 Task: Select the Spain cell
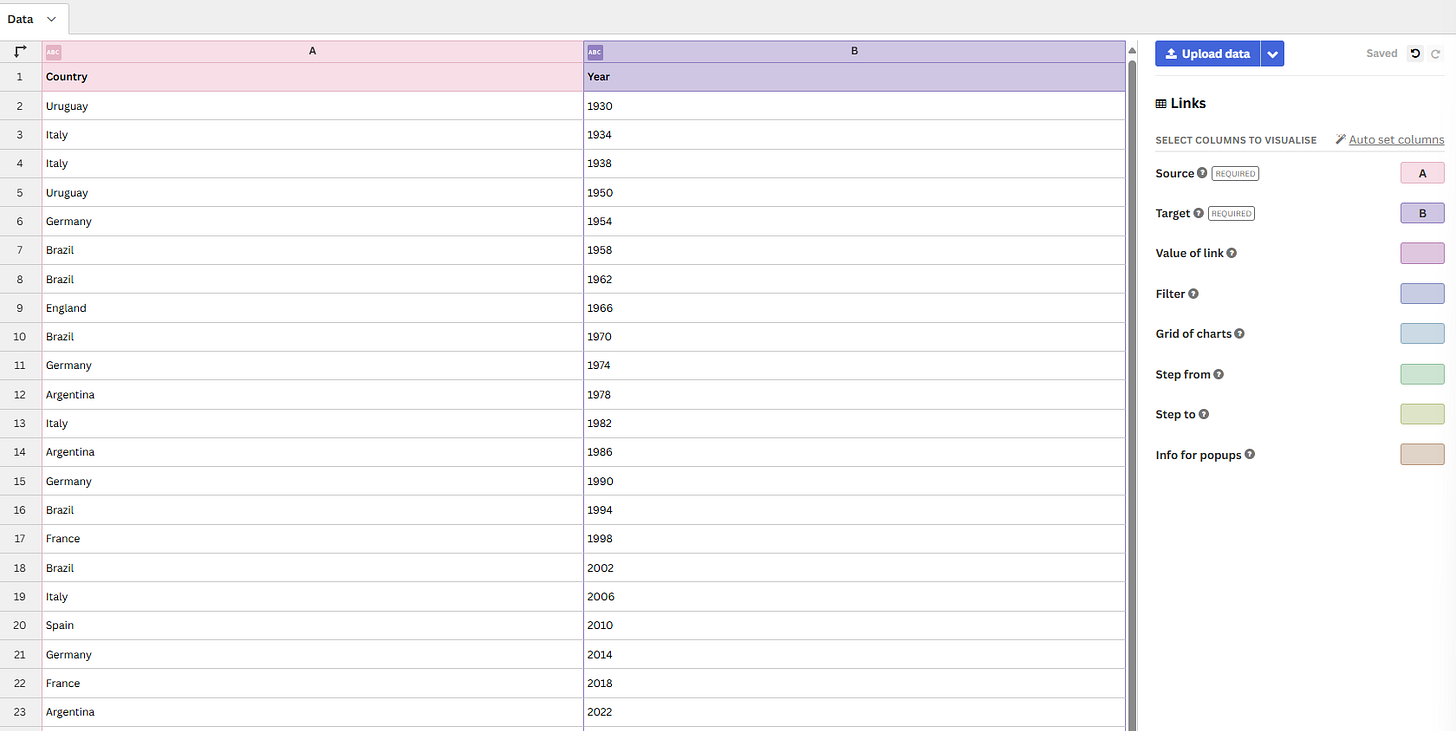313,626
